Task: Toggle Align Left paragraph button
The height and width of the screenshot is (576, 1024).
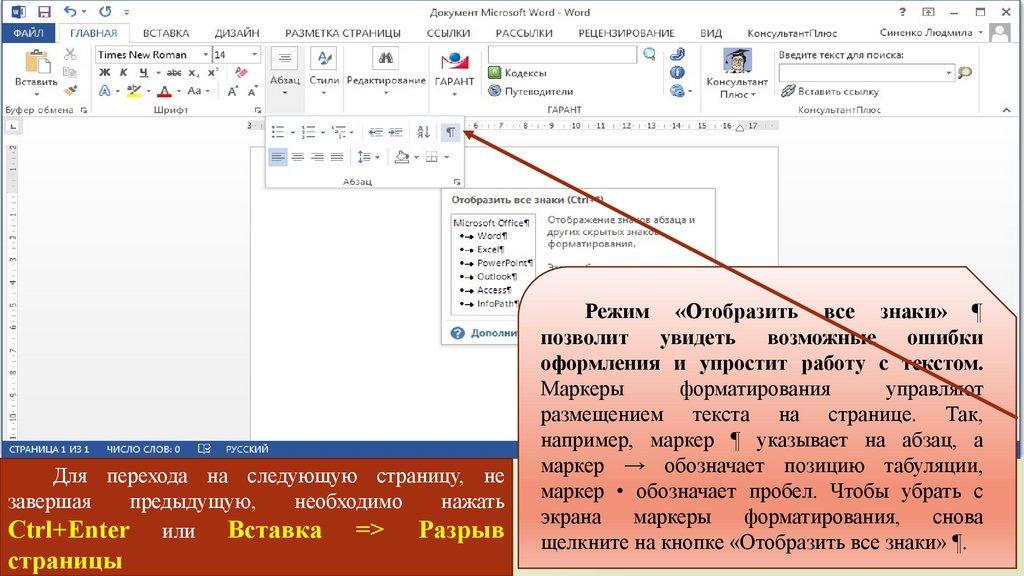Action: 278,157
